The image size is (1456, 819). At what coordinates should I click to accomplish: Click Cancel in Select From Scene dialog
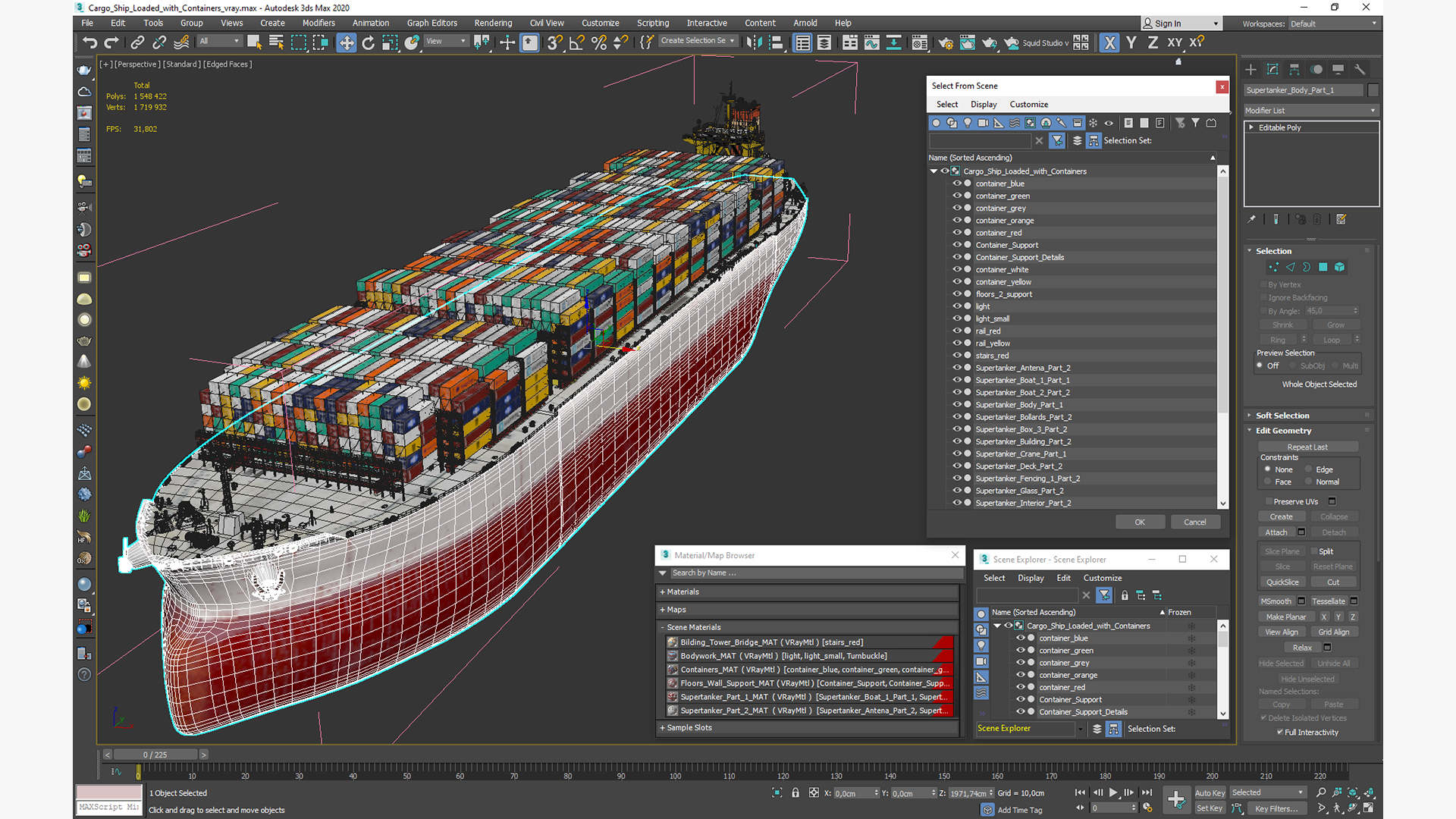(x=1195, y=522)
